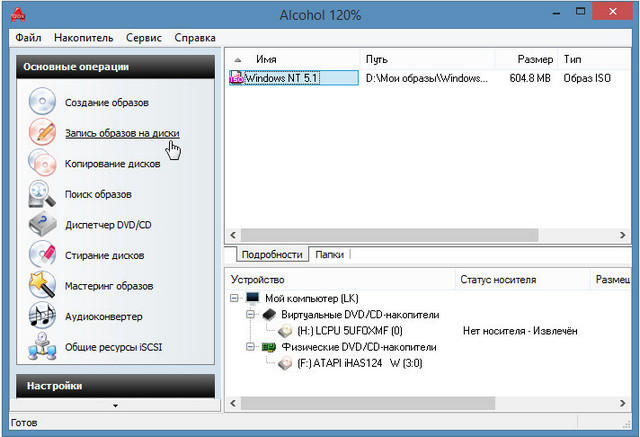Viewport: 640px width, 437px height.
Task: Click the disc copying icon
Action: [42, 162]
